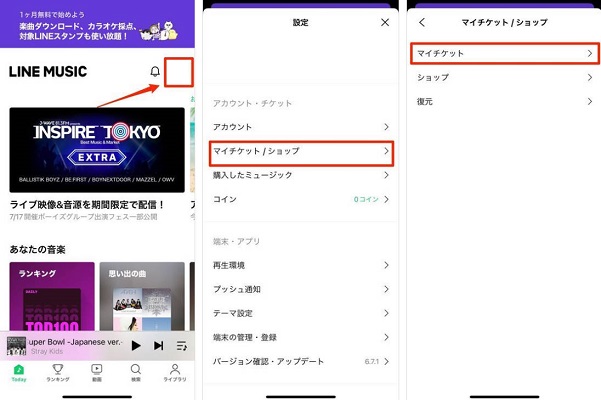Open マイチケット row

(x=504, y=53)
